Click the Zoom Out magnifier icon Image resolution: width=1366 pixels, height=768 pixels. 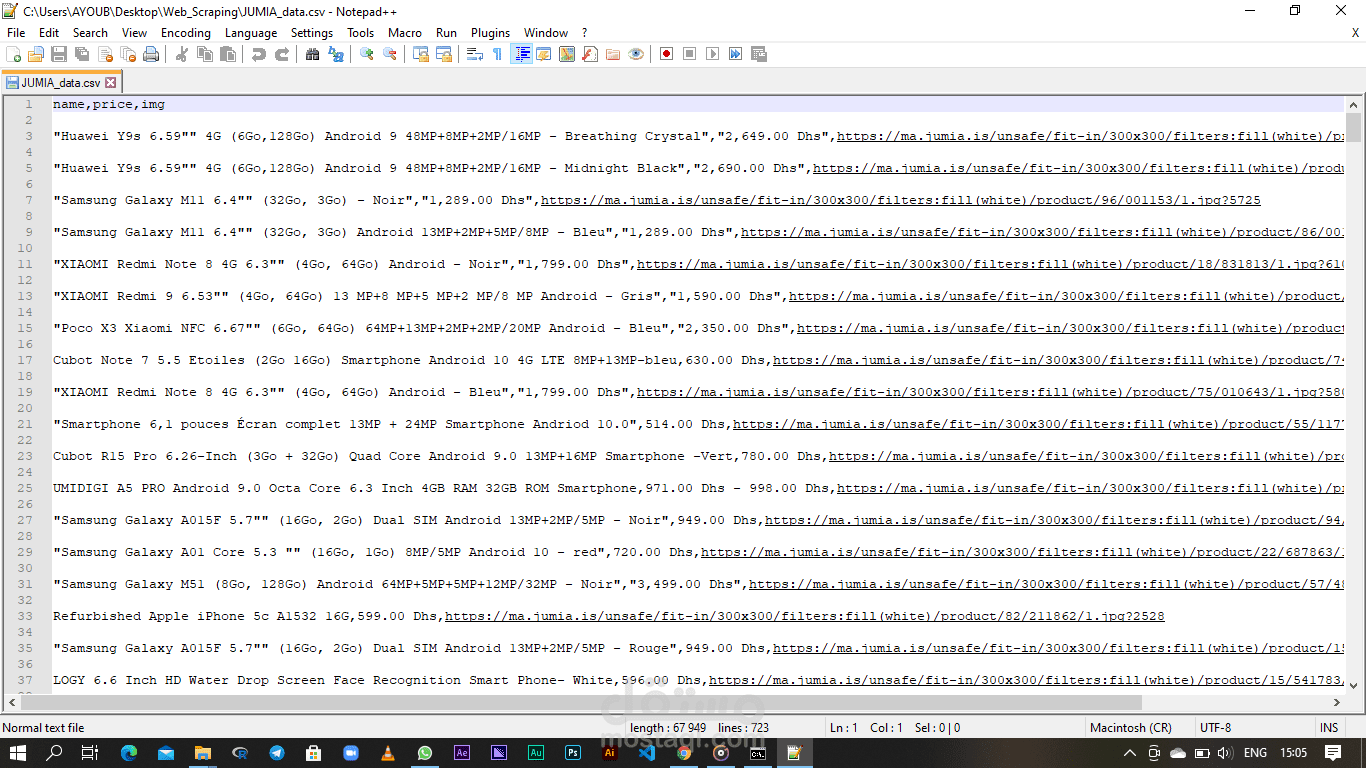coord(390,54)
